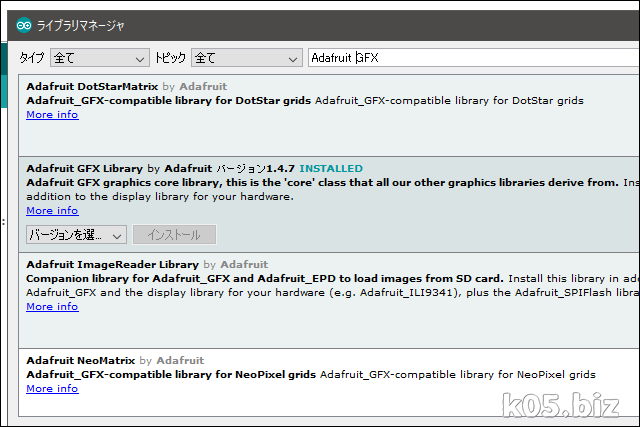Select the Adafruit NeoMatrix library title

point(80,360)
